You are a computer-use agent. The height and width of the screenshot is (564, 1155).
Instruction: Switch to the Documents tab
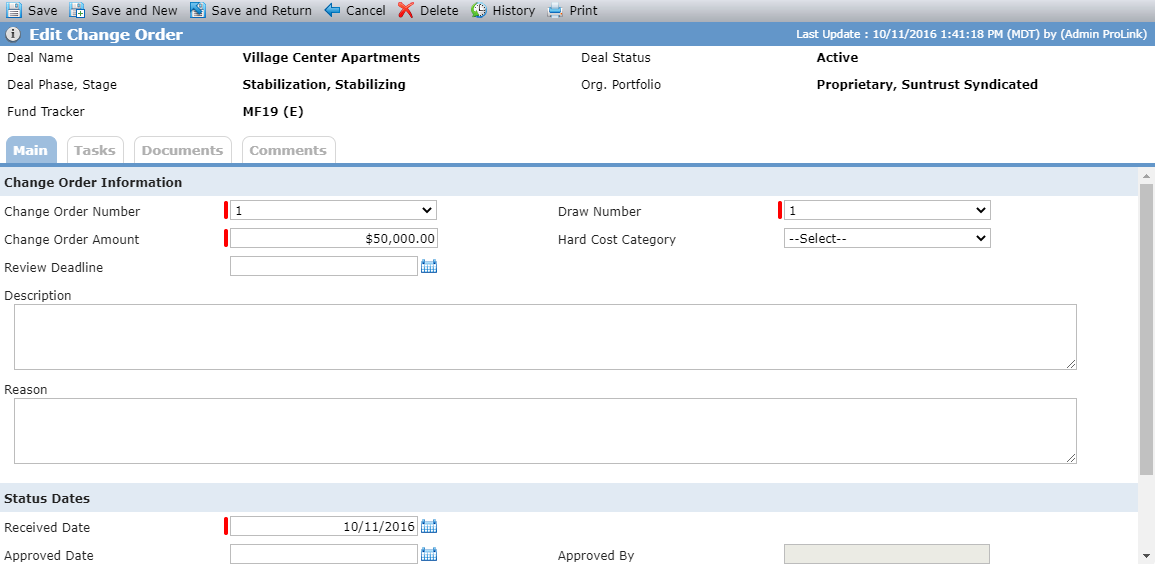point(183,150)
